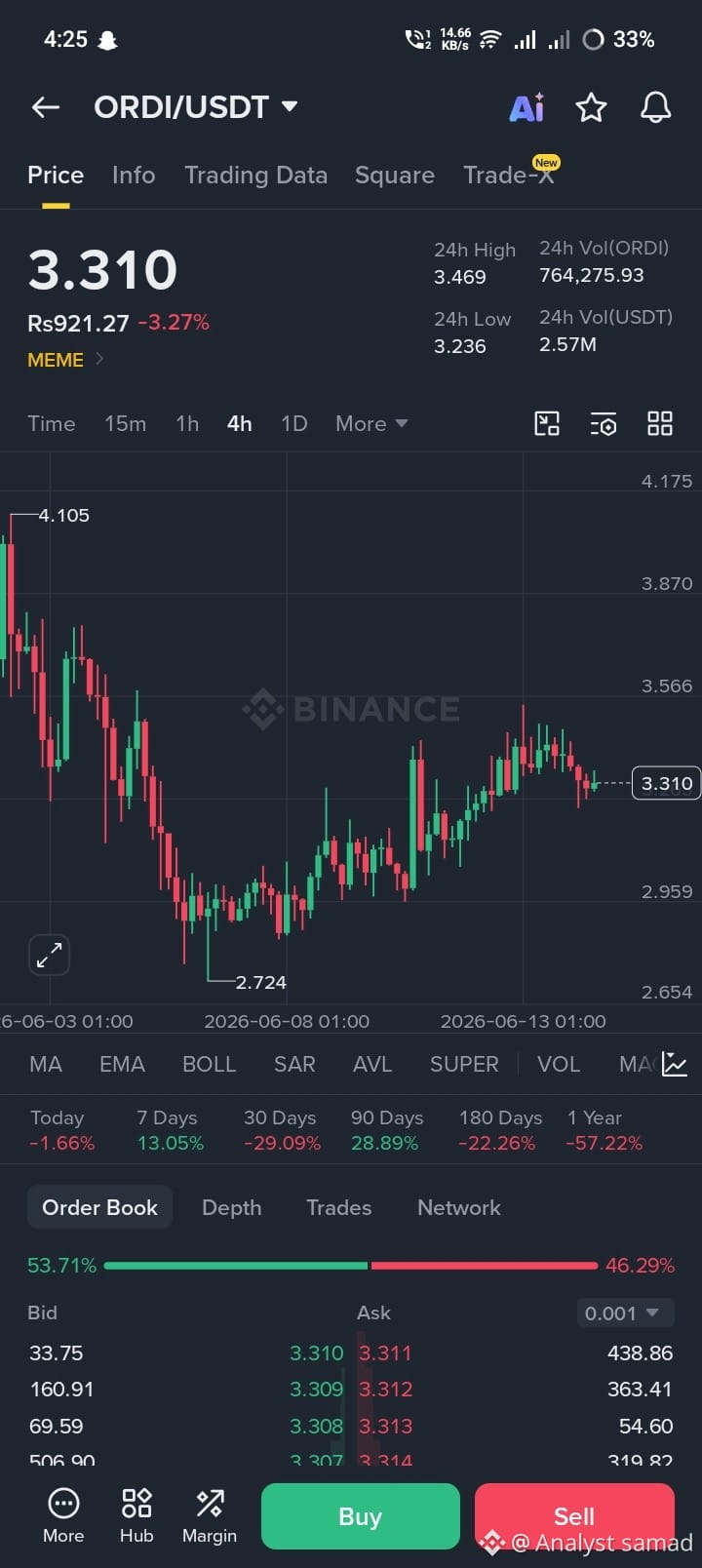The image size is (702, 1568).
Task: Select the 4h chart interval
Action: tap(240, 423)
